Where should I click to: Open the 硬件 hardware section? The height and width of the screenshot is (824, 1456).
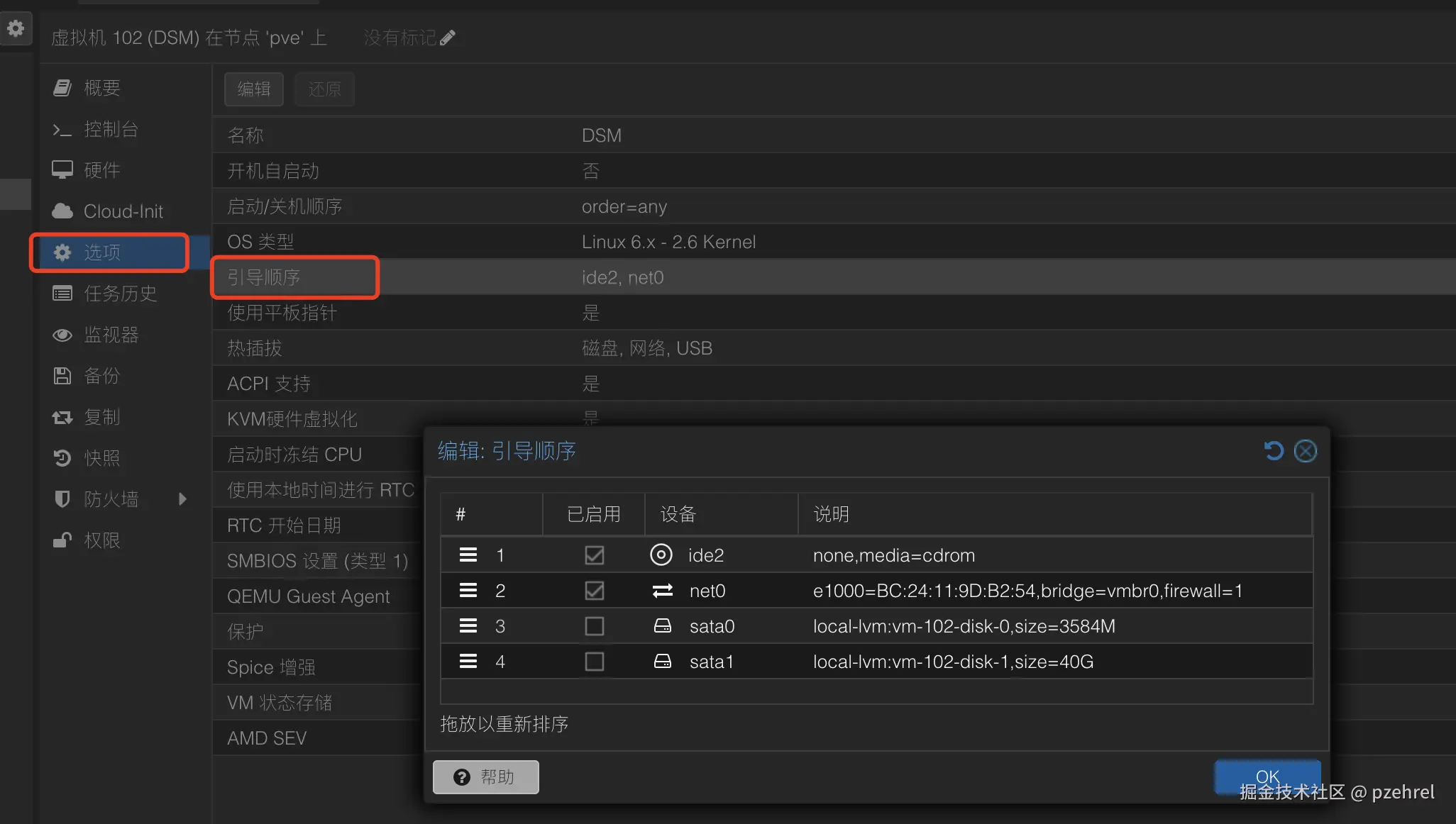tap(101, 170)
